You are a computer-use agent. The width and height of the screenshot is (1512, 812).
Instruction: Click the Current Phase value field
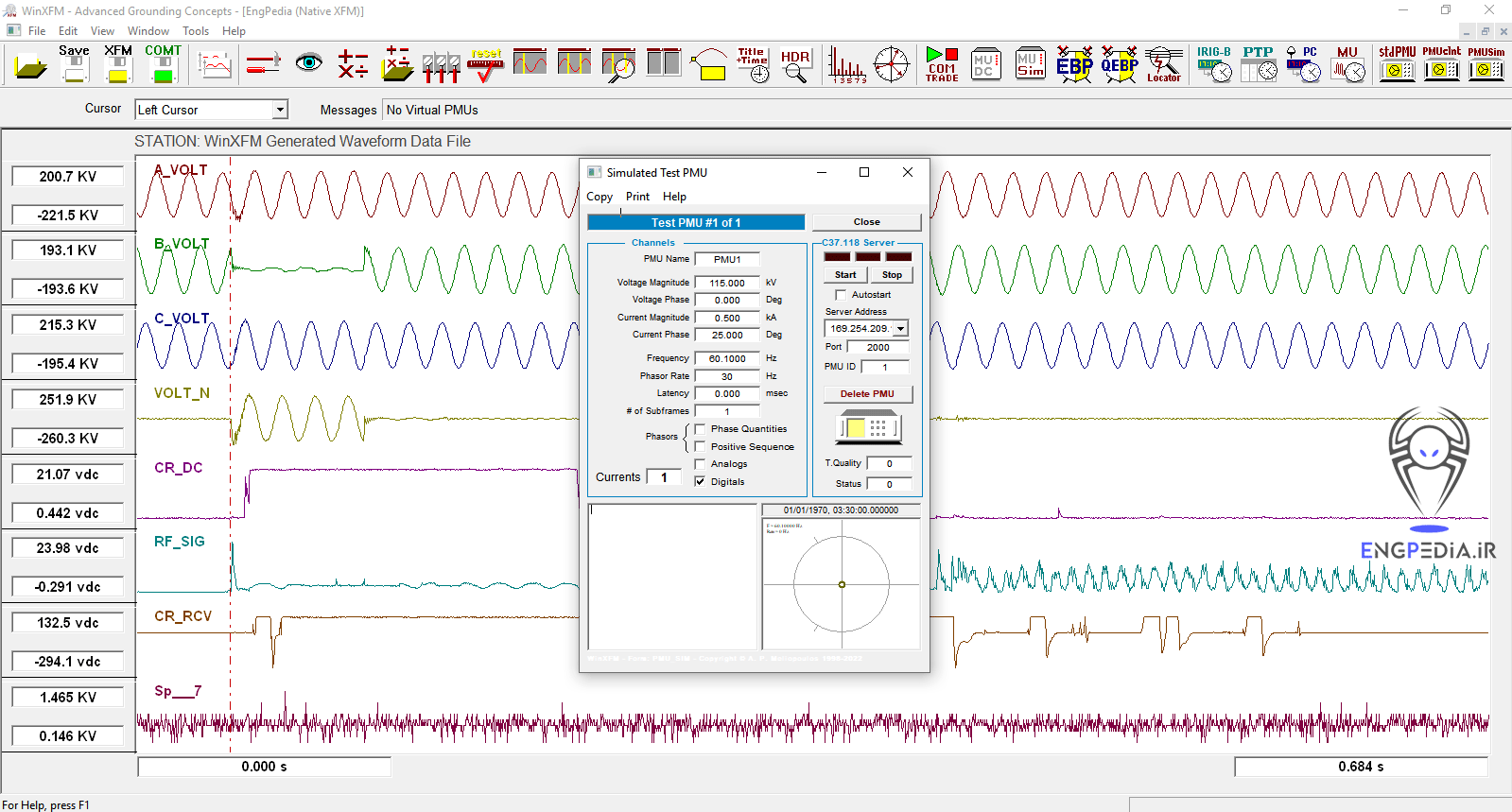[x=727, y=335]
